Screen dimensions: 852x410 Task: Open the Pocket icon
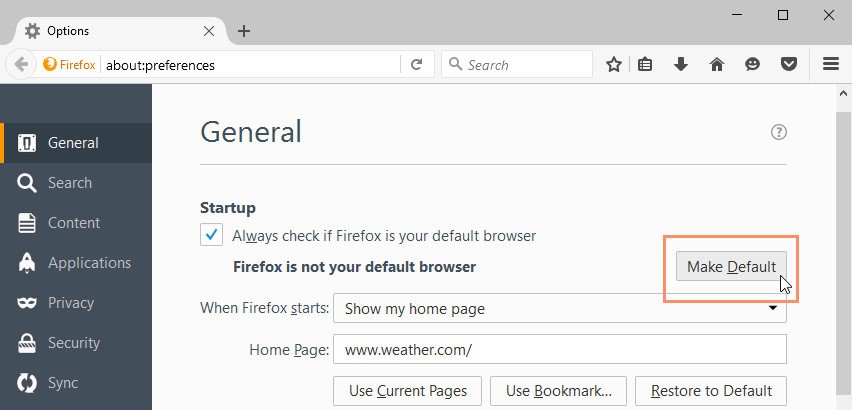pos(788,65)
